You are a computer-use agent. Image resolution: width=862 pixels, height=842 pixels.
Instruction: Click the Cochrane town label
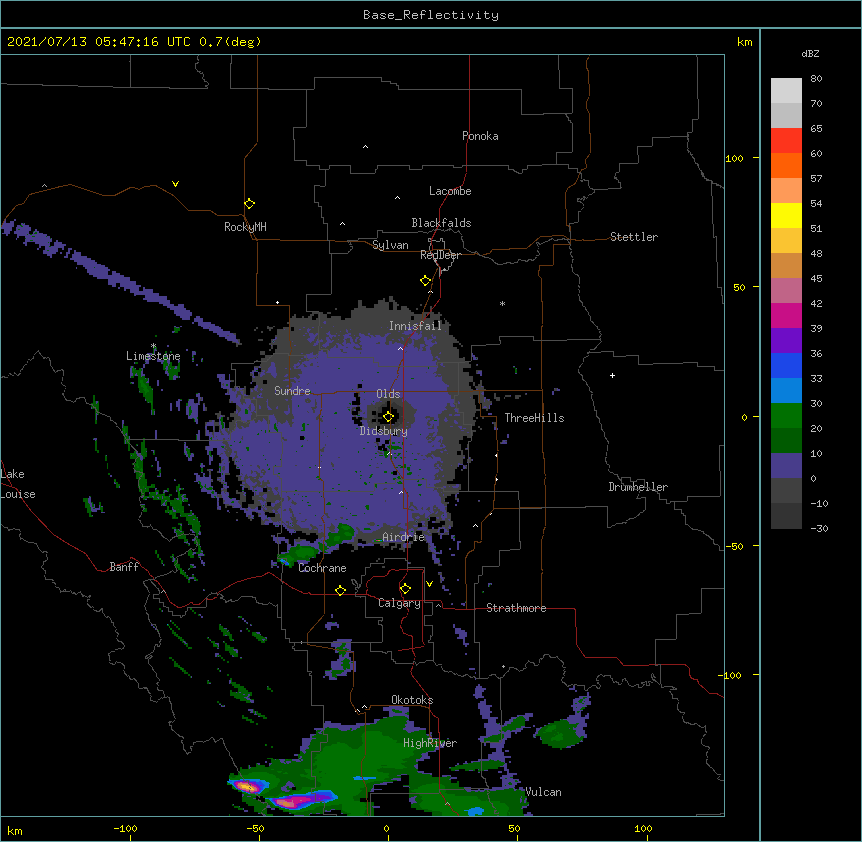click(322, 568)
